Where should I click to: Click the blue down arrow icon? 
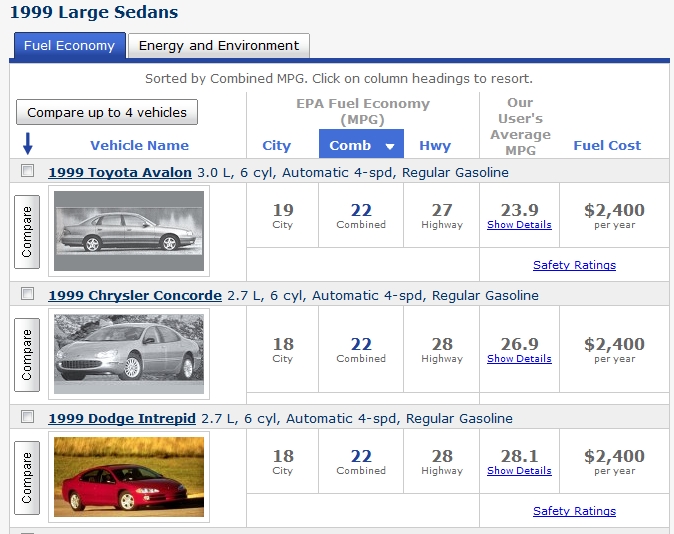28,144
